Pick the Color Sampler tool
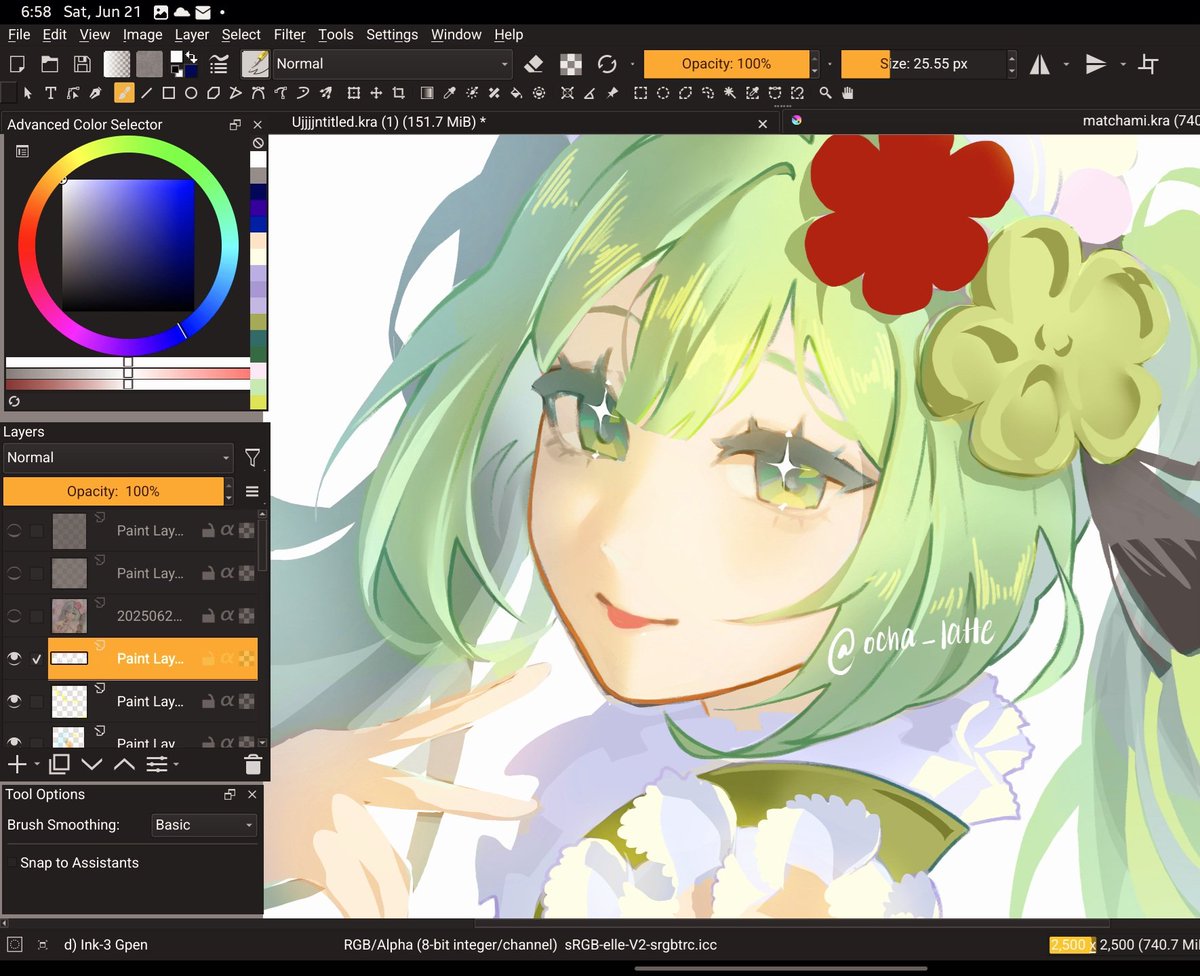 coord(448,93)
